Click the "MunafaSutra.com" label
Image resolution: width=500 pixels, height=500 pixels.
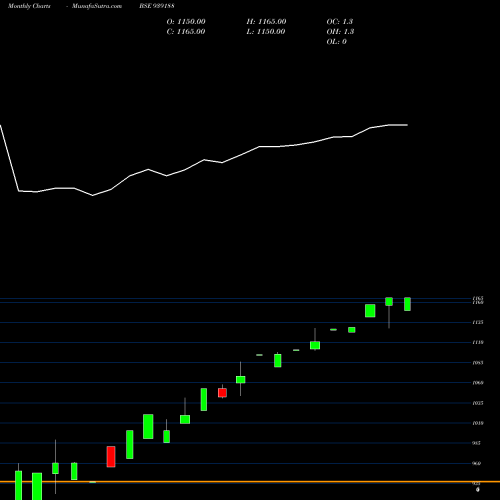(x=97, y=6)
